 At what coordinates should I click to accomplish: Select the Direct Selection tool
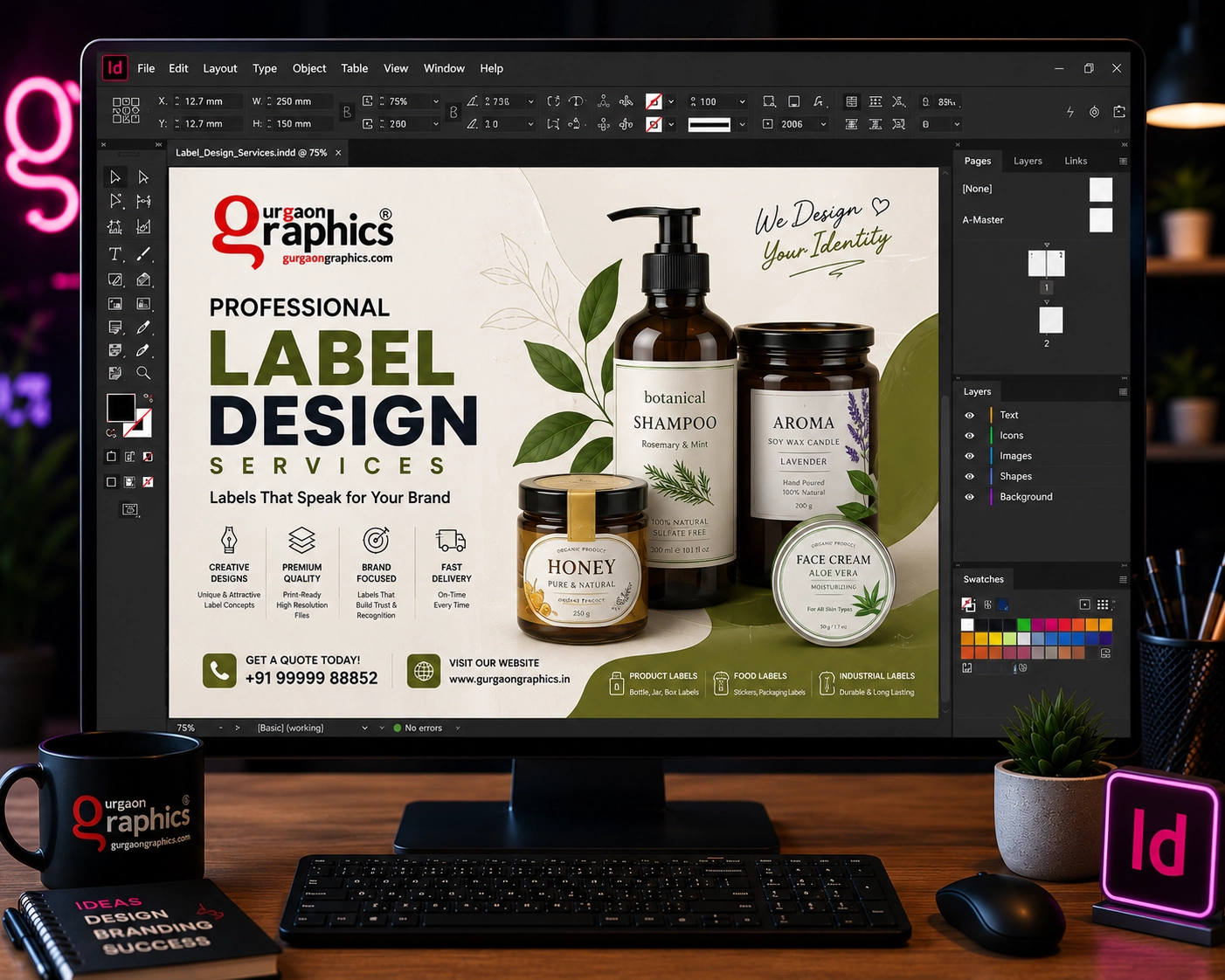(143, 177)
